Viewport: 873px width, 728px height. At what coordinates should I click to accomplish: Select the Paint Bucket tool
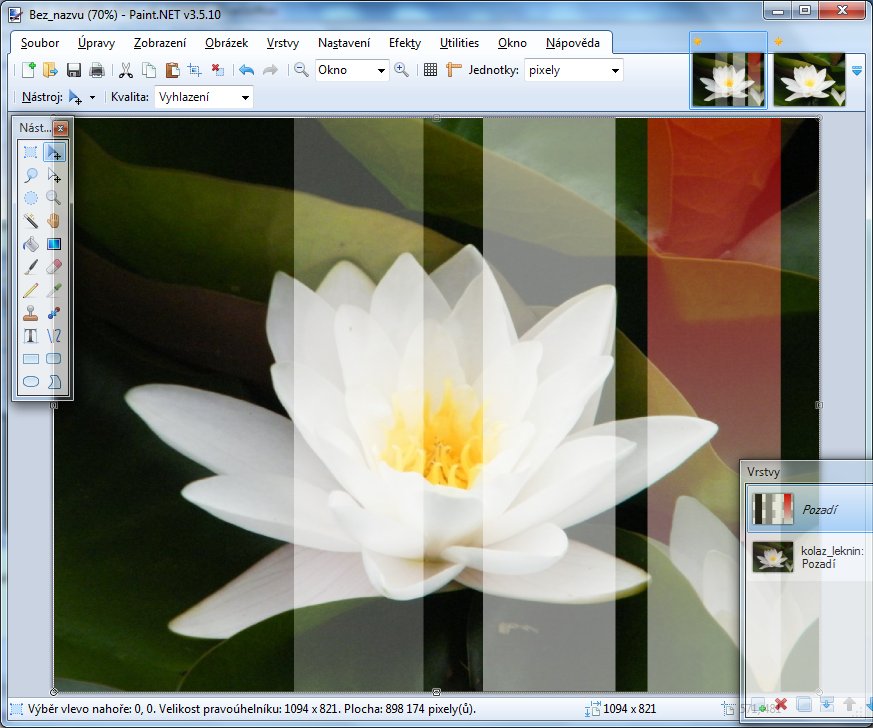tap(31, 244)
